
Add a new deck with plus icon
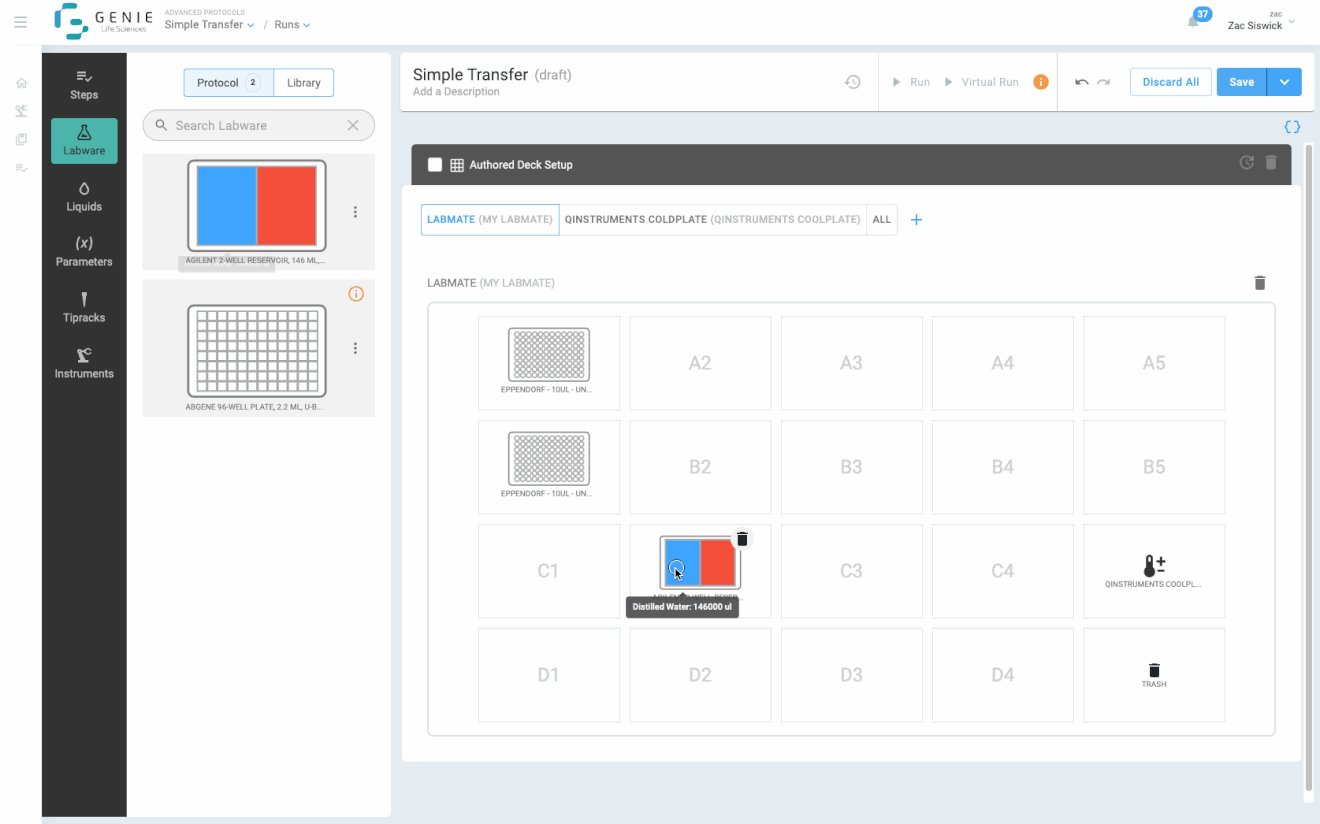coord(916,220)
